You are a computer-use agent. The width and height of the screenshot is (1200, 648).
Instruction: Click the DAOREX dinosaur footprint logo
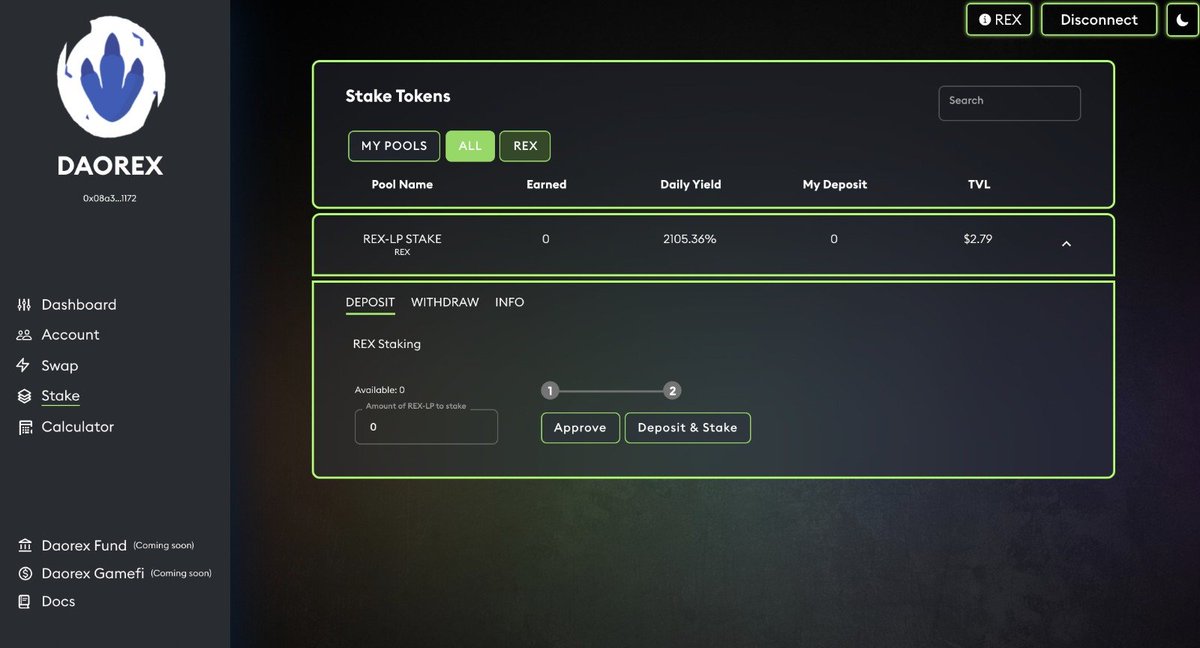pos(110,77)
